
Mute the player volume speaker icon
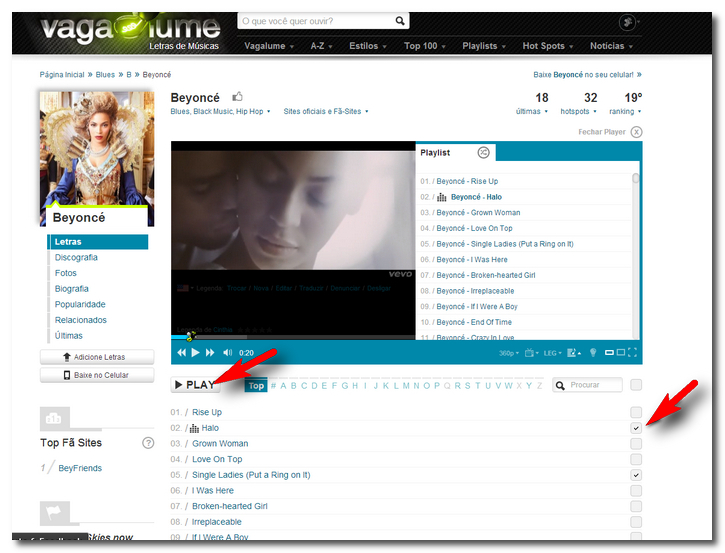(227, 353)
